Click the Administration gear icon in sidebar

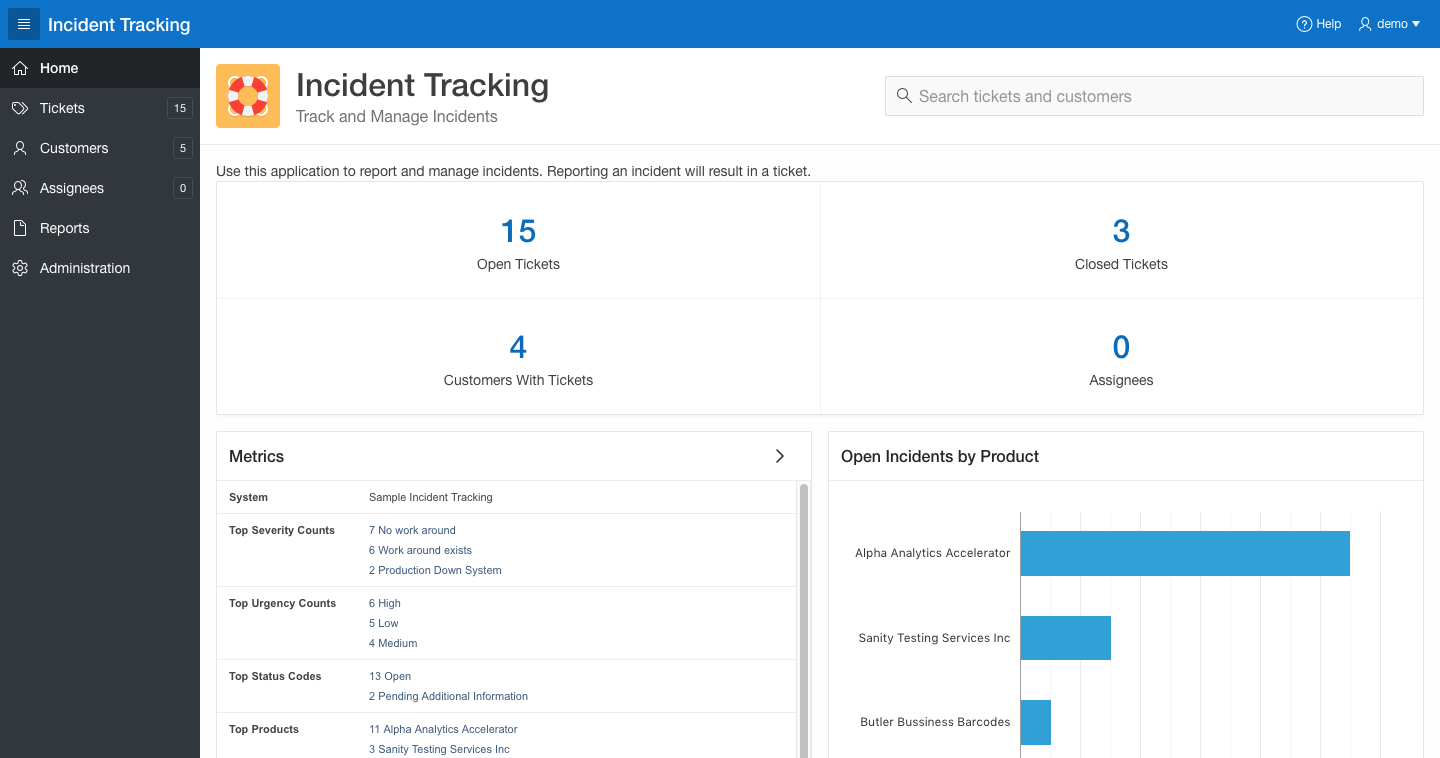pos(19,268)
